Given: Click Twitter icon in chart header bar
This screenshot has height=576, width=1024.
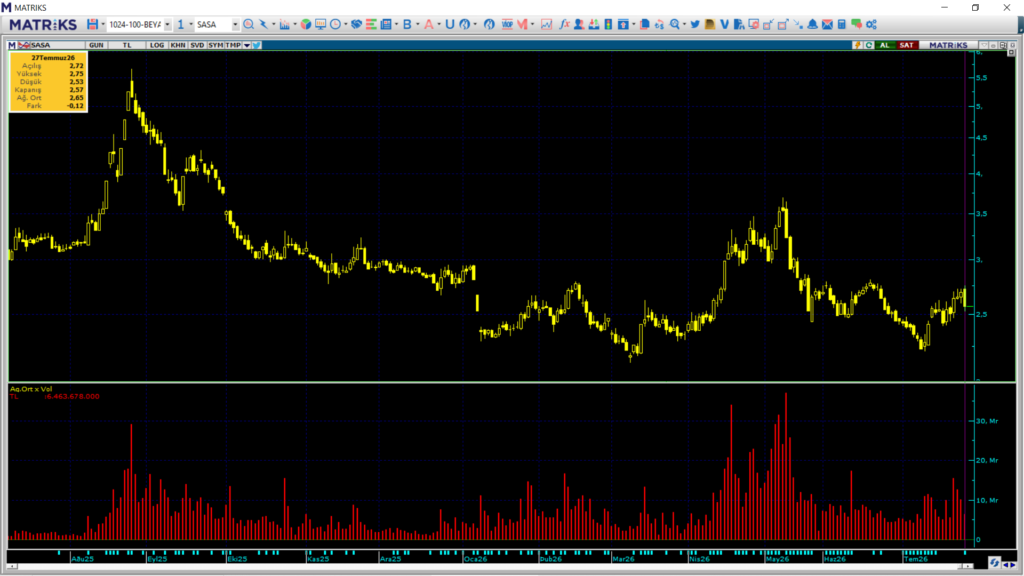Looking at the screenshot, I should pos(257,45).
